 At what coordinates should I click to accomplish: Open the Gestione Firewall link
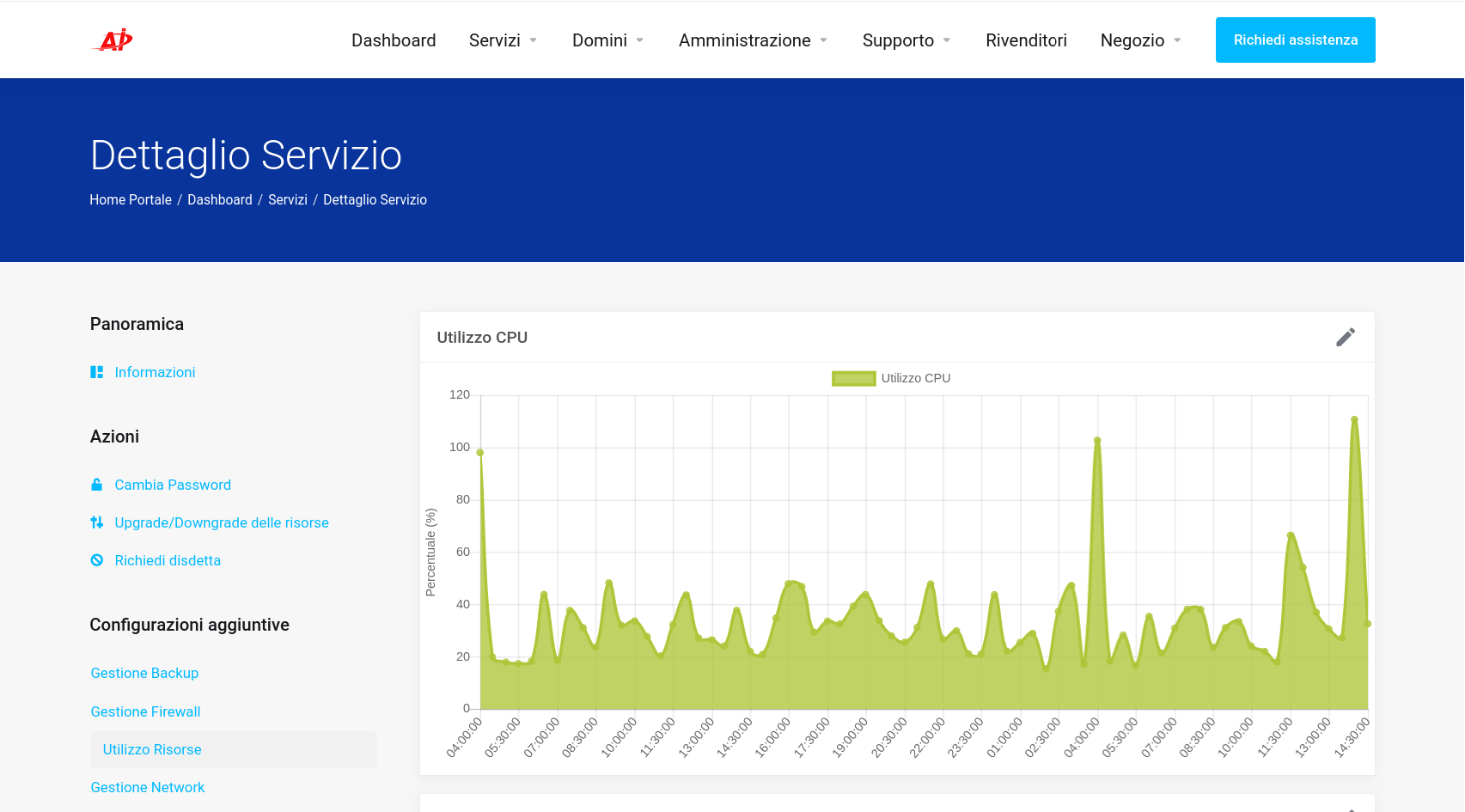(145, 711)
